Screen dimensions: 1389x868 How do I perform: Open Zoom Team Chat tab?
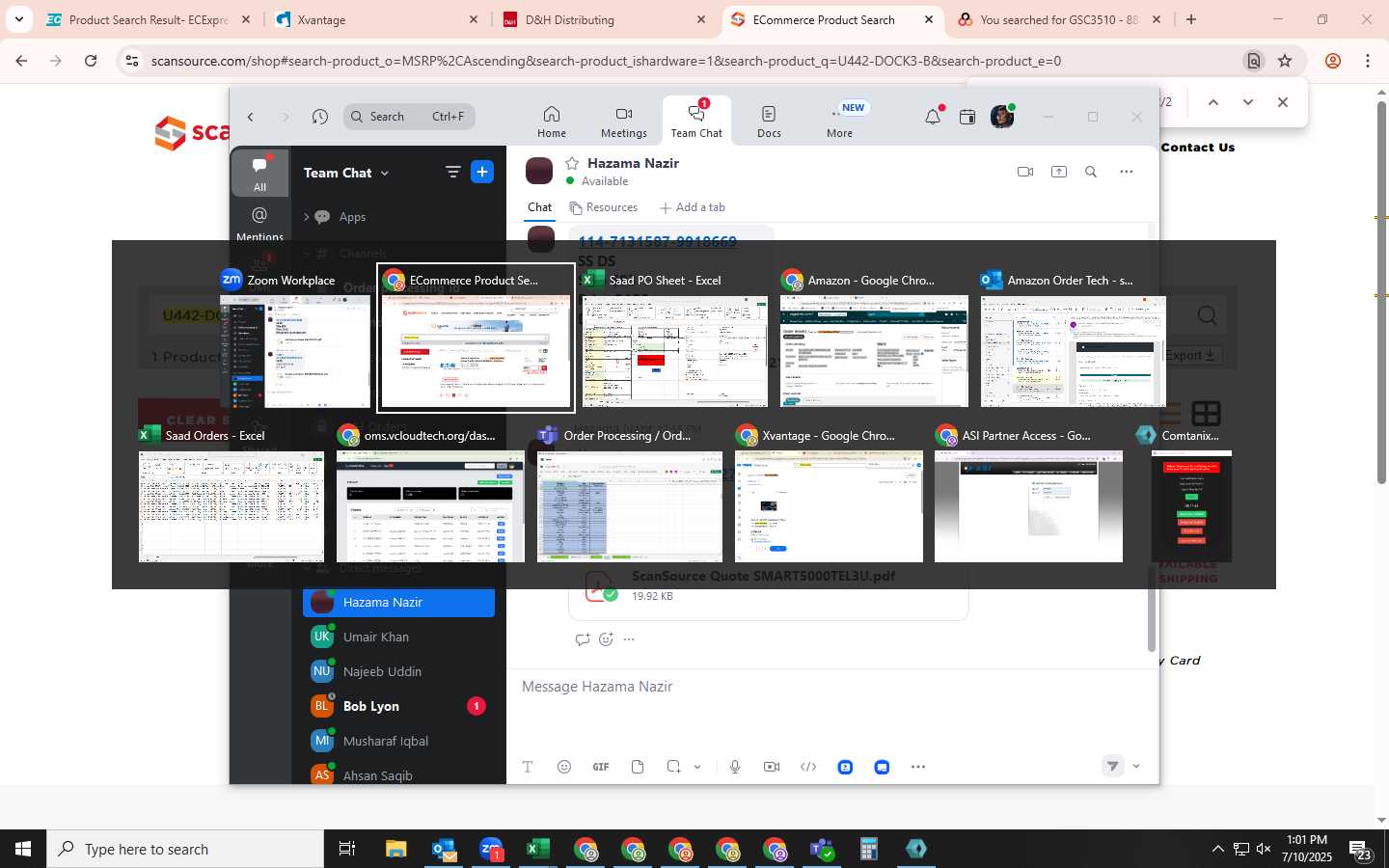(x=696, y=122)
